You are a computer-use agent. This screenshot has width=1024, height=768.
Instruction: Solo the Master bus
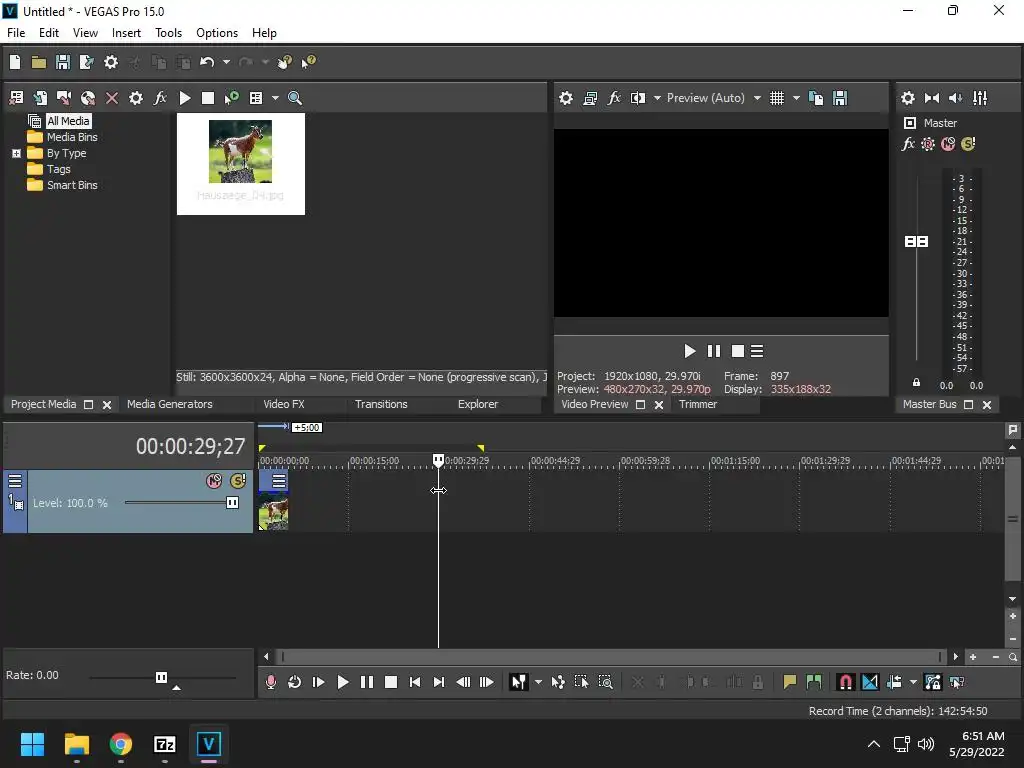[968, 144]
